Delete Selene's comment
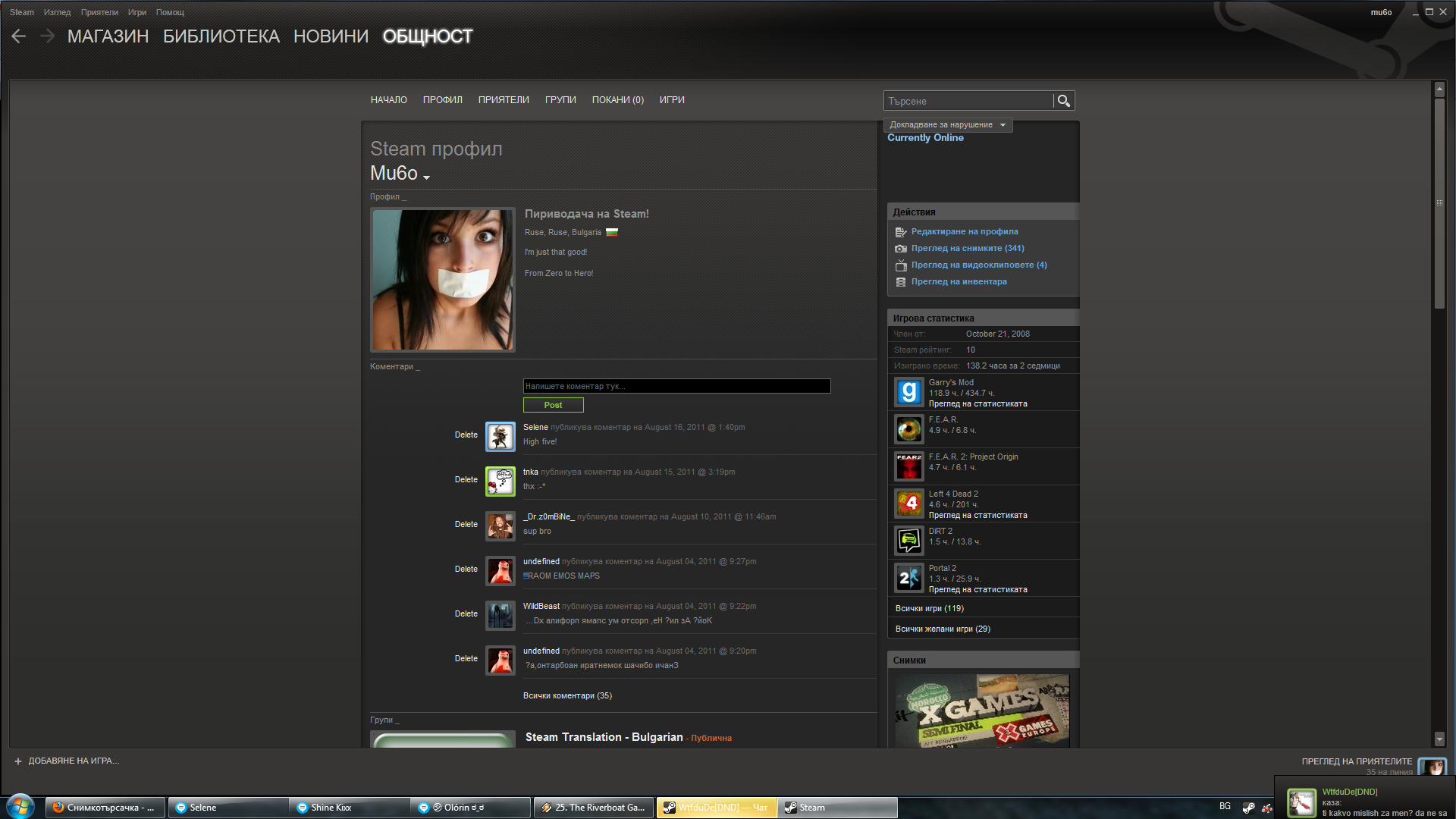 pos(466,435)
